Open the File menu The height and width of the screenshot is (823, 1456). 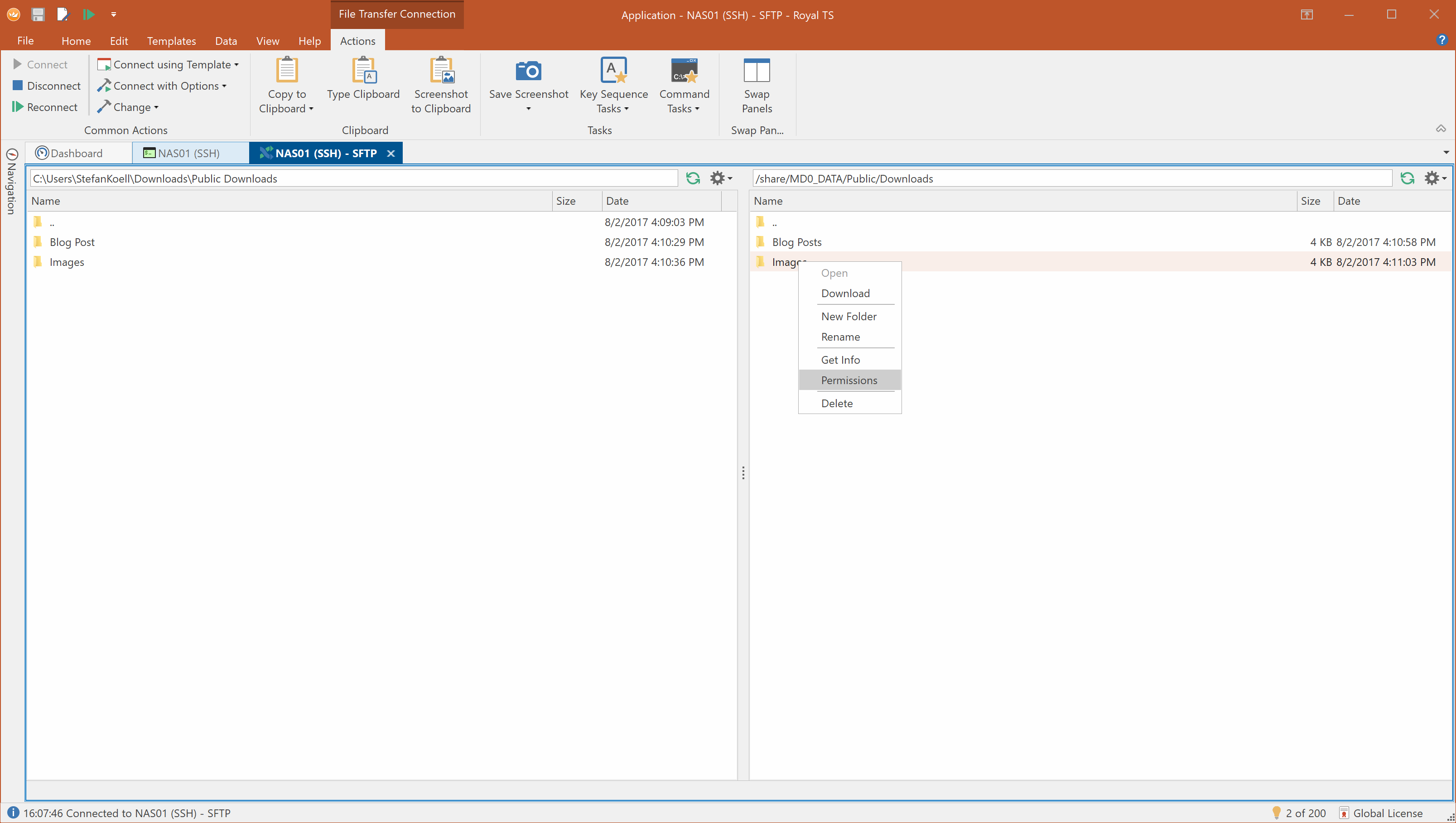25,41
